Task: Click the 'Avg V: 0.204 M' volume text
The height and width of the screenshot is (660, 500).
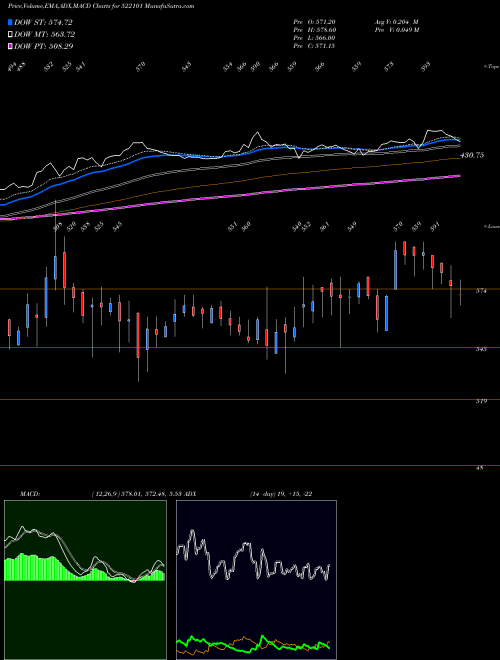Action: [396, 21]
